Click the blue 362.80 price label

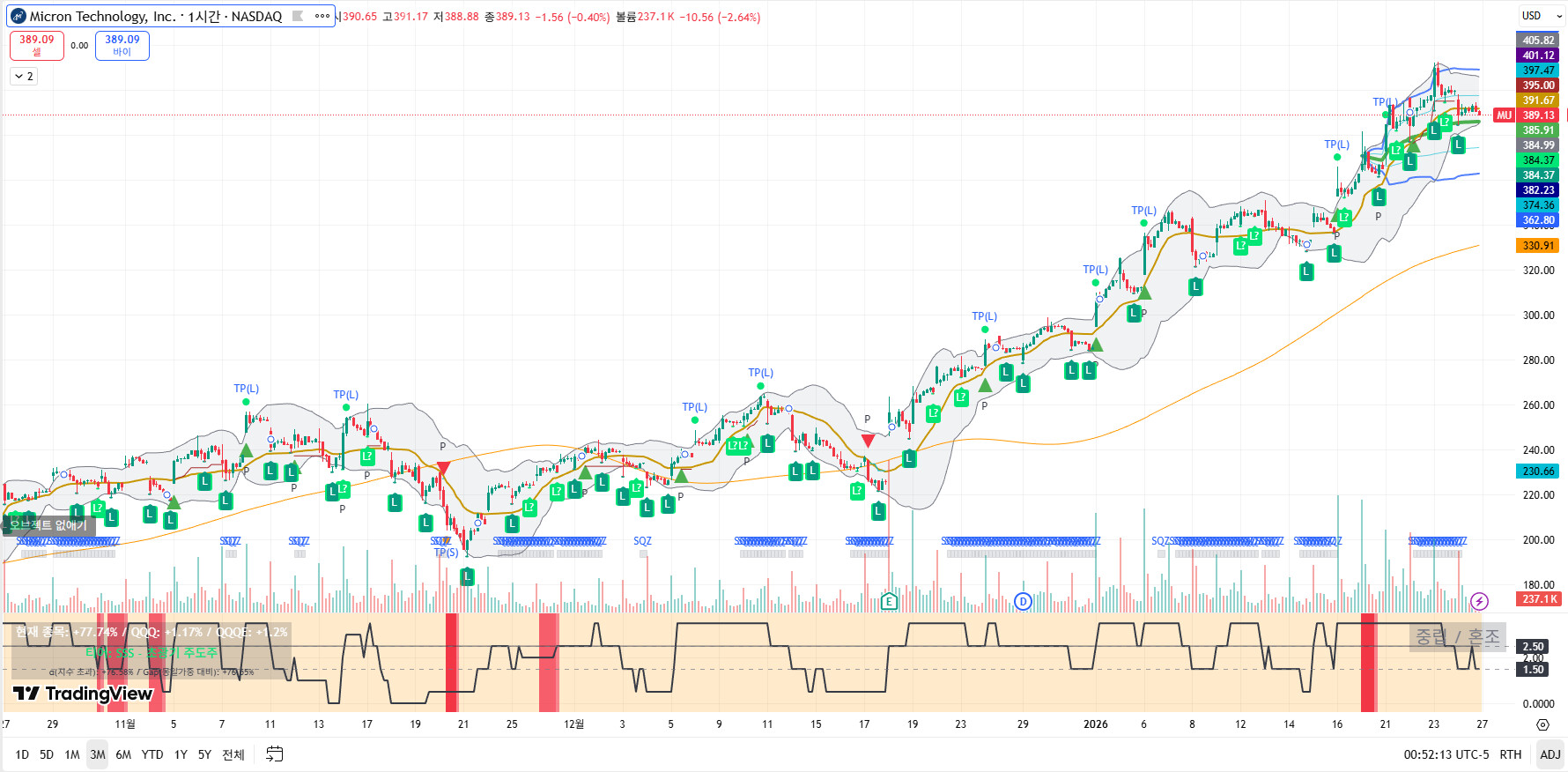1538,220
